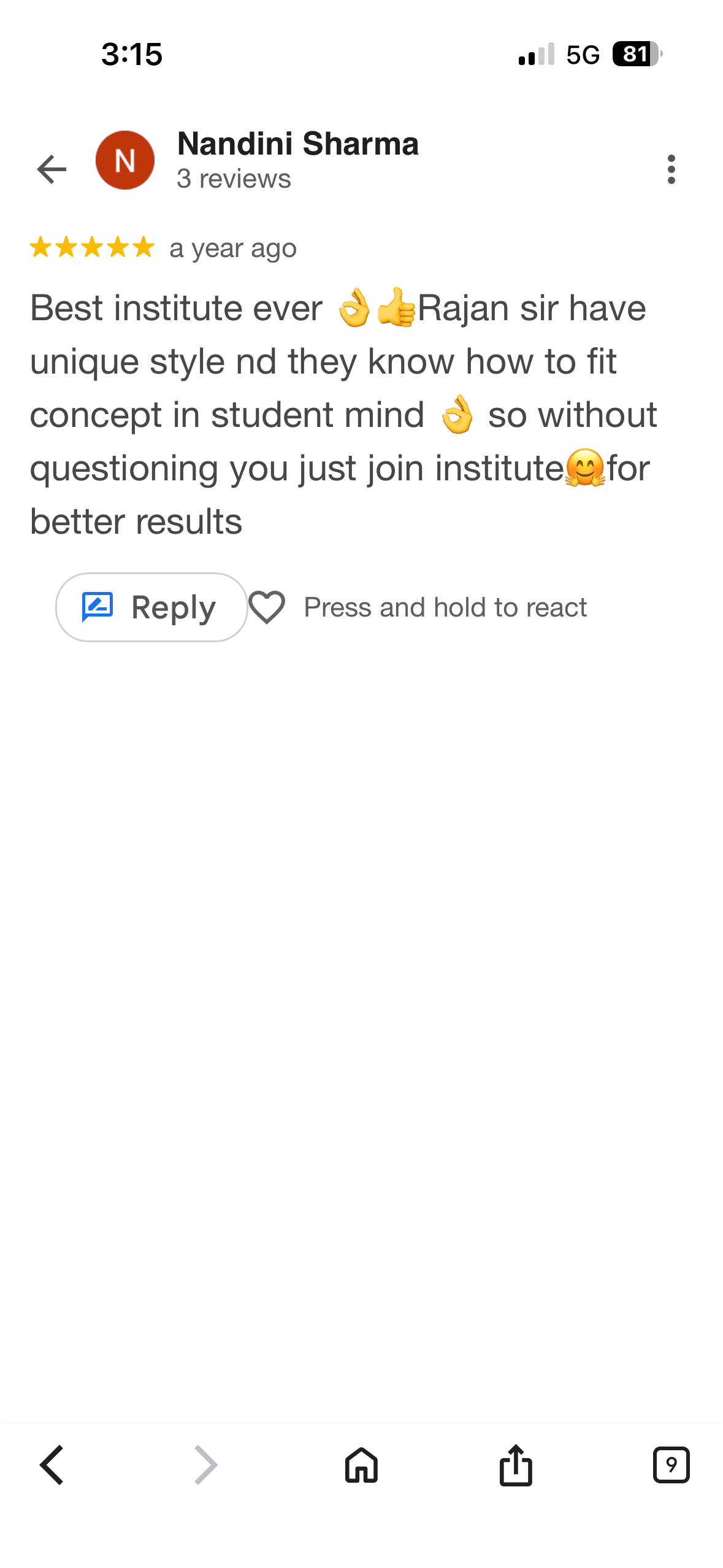Tap the battery indicator in status bar
The image size is (723, 1568).
[x=637, y=54]
